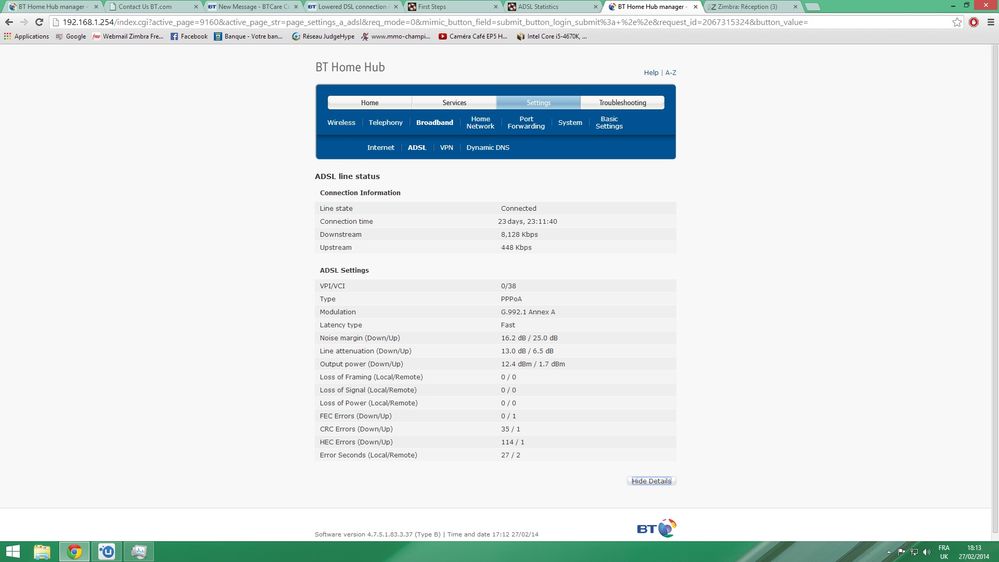Select the Dynamic DNS sub-tab
This screenshot has width=999, height=562.
click(x=487, y=147)
